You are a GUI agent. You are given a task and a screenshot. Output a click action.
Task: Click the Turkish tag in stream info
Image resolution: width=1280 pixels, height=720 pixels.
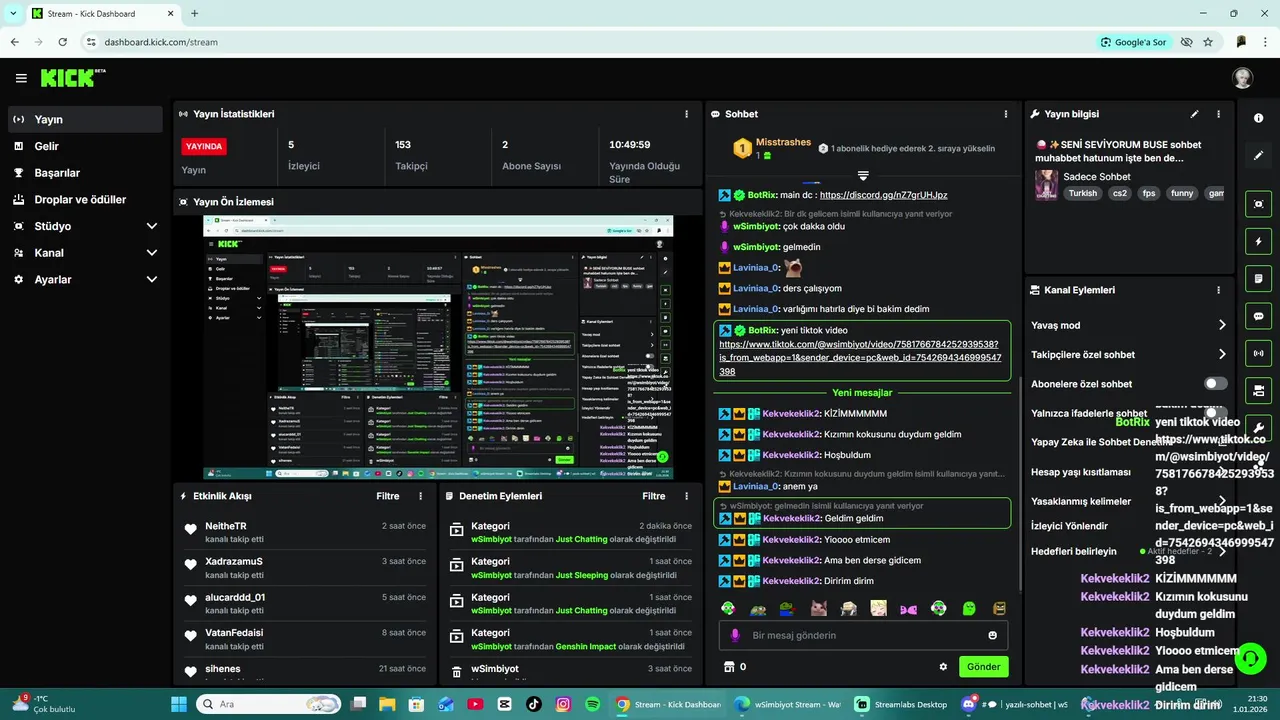pyautogui.click(x=1082, y=193)
